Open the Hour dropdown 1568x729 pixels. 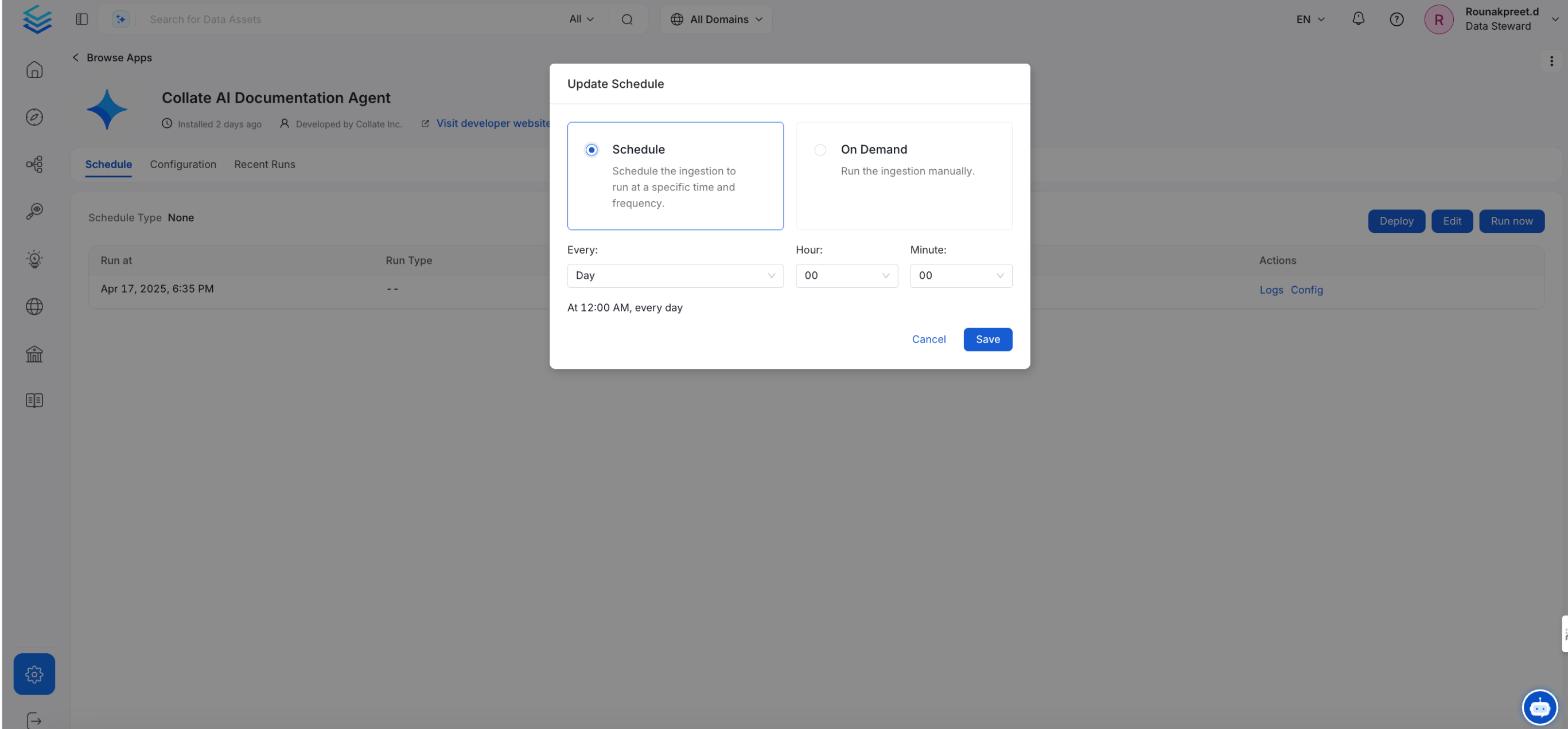pyautogui.click(x=846, y=276)
